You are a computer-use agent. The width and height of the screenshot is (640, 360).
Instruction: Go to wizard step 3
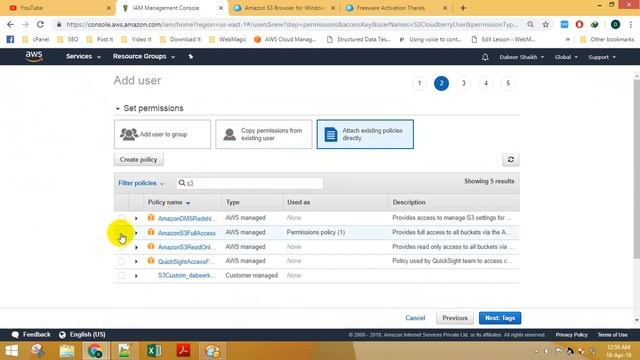464,83
